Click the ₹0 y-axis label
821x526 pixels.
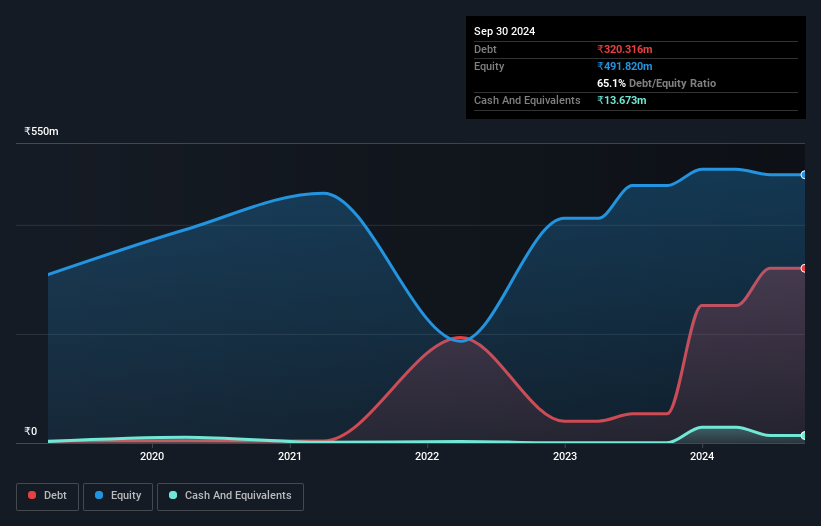(31, 431)
